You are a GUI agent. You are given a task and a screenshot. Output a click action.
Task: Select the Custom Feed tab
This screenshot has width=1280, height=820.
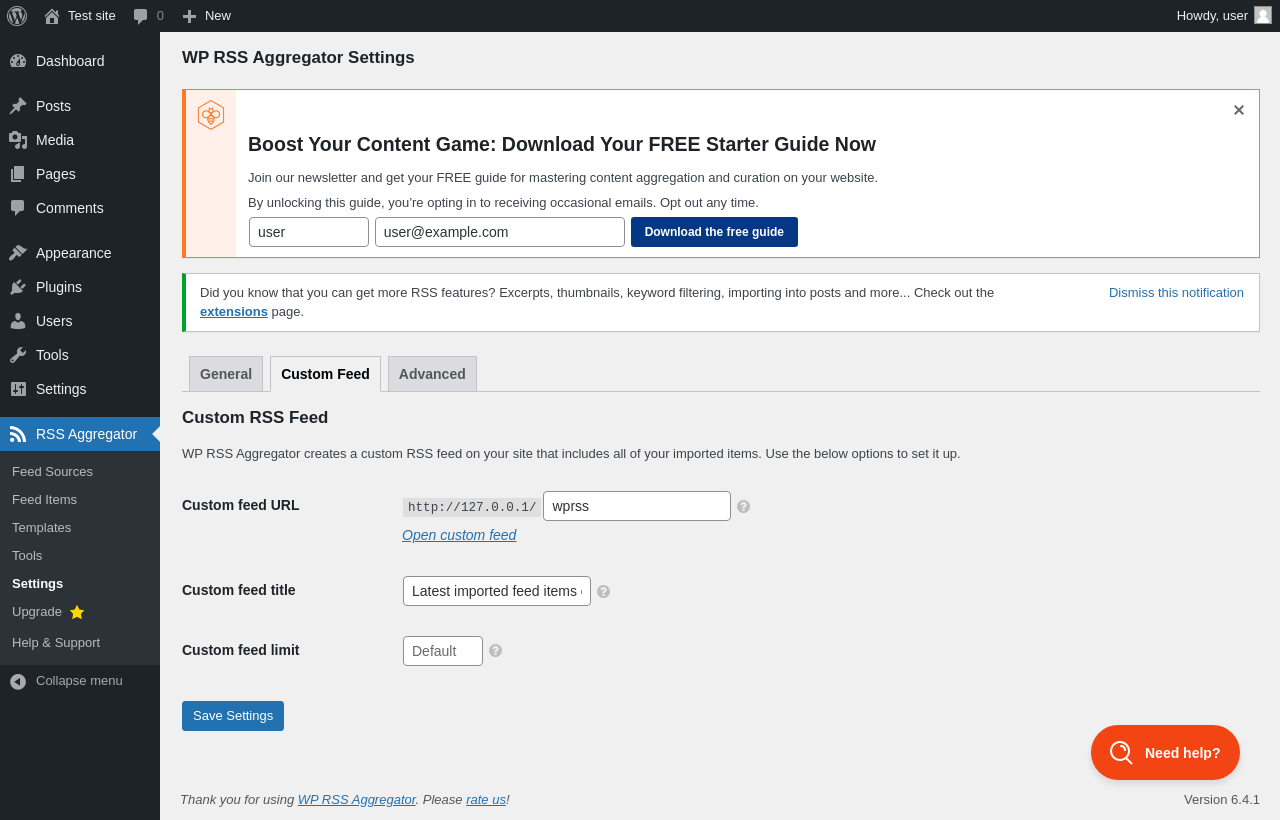point(325,374)
